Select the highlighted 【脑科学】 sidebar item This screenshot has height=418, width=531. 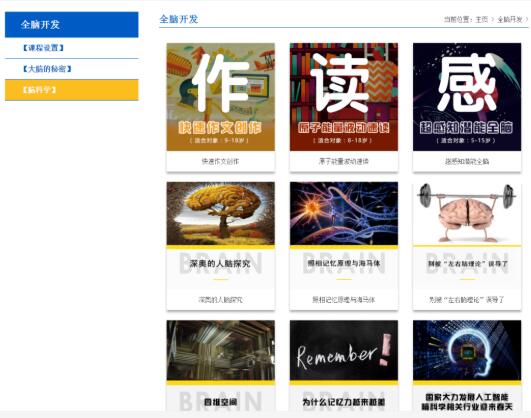[x=72, y=90]
